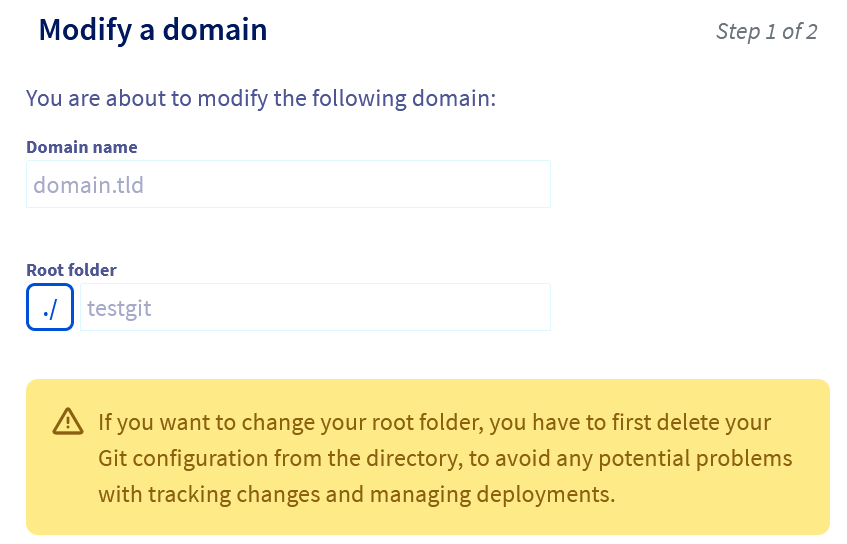Image resolution: width=847 pixels, height=544 pixels.
Task: Click the word 'domain' in the heading
Action: [x=217, y=30]
